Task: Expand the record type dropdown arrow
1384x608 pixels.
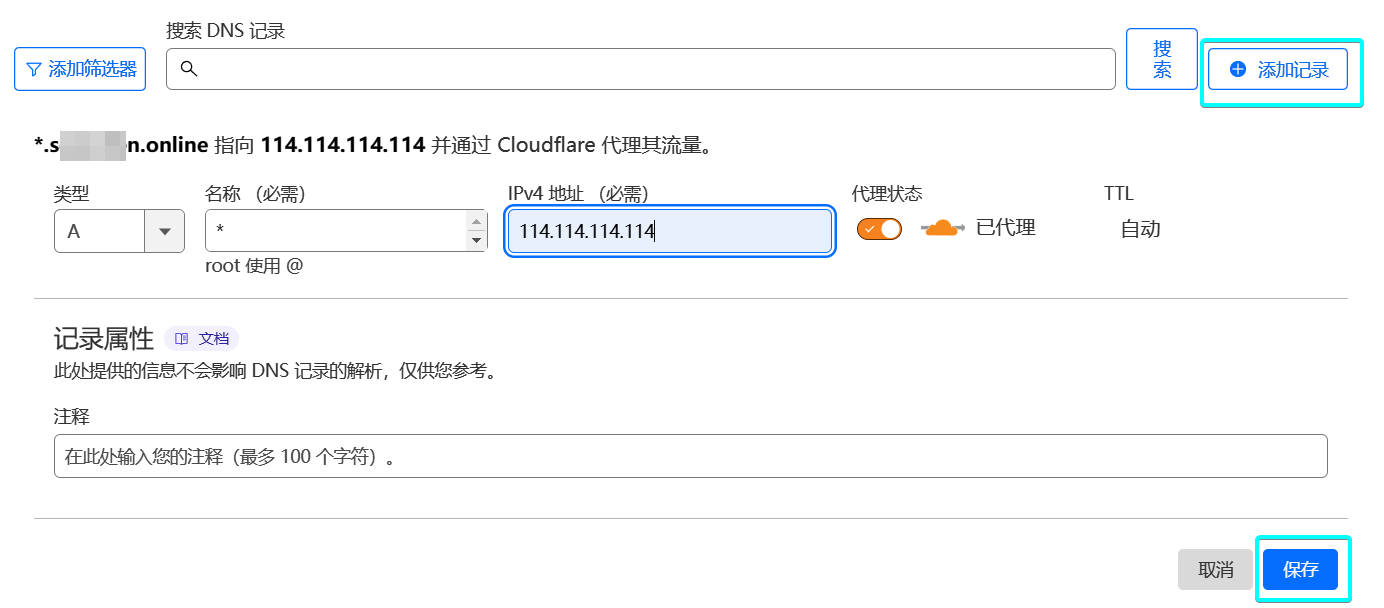Action: tap(165, 231)
